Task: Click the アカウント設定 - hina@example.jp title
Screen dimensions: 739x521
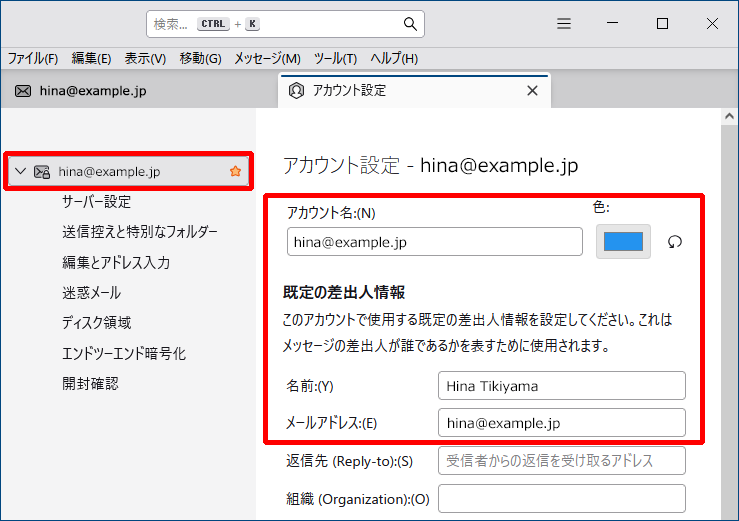Action: point(430,165)
